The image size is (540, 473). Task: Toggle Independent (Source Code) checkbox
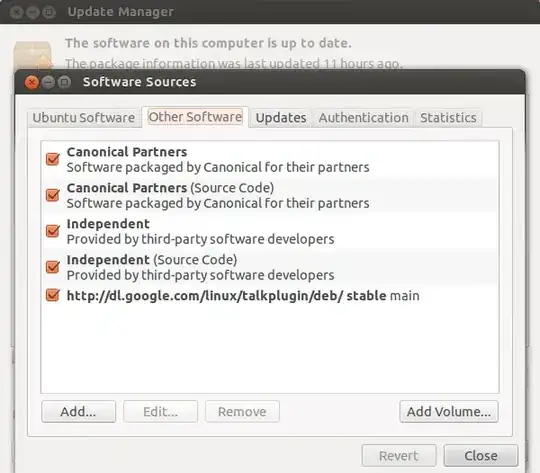(53, 267)
